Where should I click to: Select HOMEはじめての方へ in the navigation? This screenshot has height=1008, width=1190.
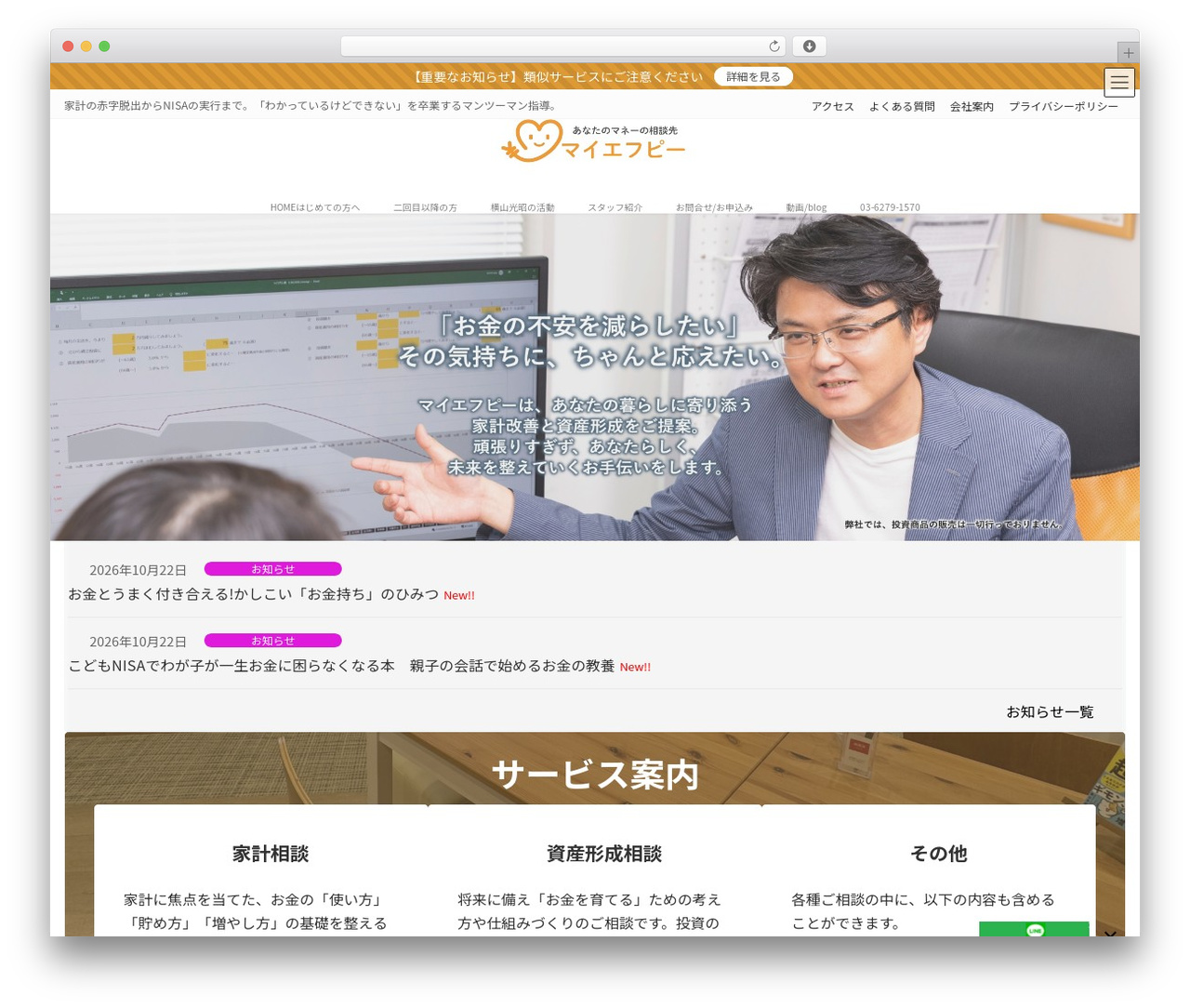[315, 207]
